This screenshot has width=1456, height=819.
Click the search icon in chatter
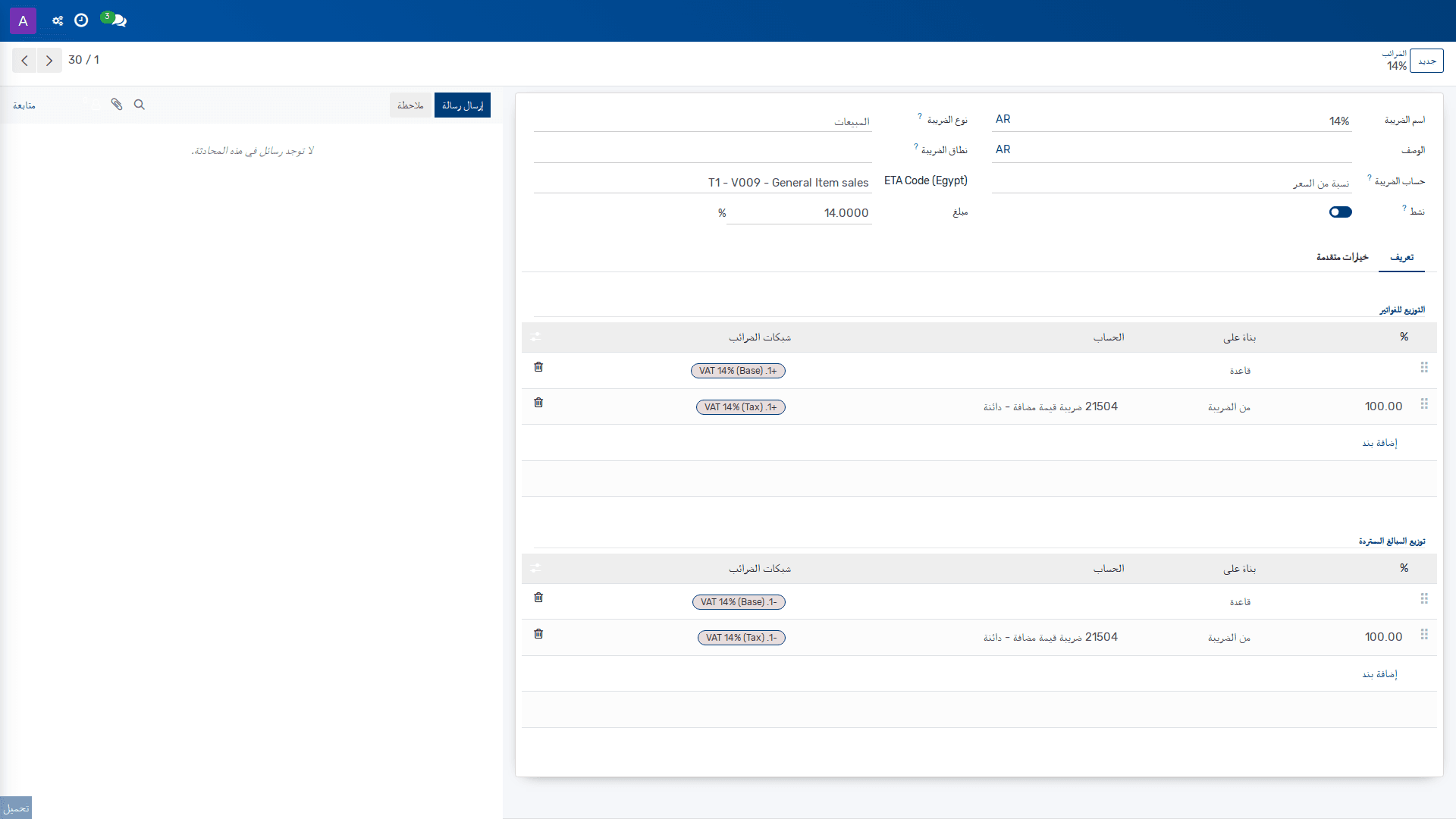point(140,105)
